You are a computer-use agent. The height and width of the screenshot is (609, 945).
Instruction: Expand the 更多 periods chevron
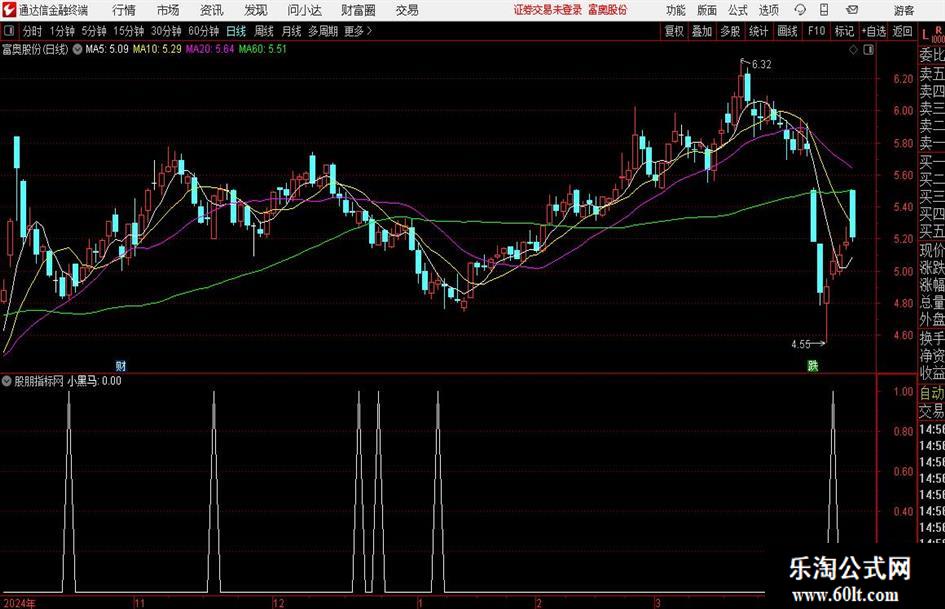[x=369, y=31]
